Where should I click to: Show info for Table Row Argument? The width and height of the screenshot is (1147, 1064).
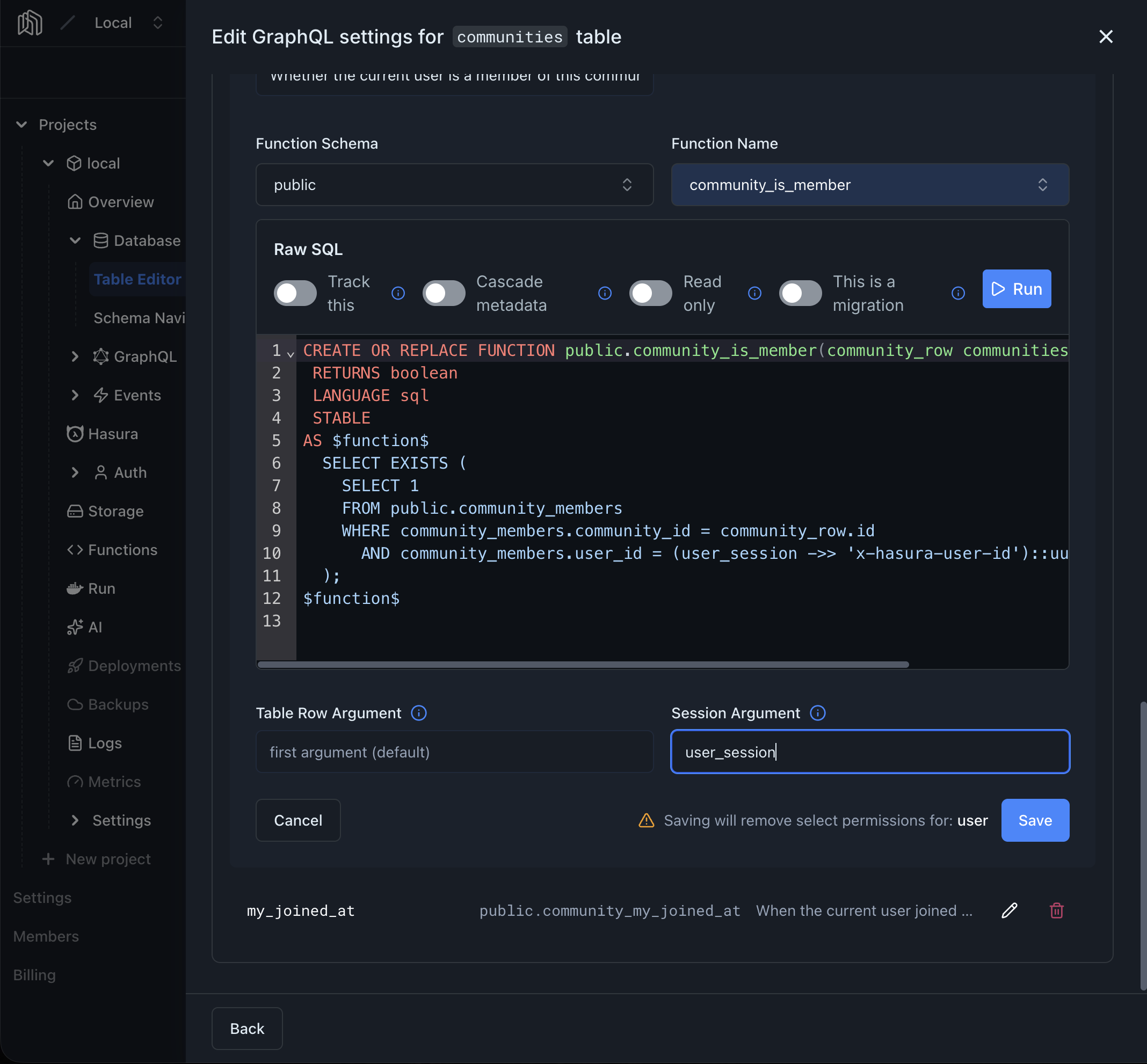click(x=419, y=713)
